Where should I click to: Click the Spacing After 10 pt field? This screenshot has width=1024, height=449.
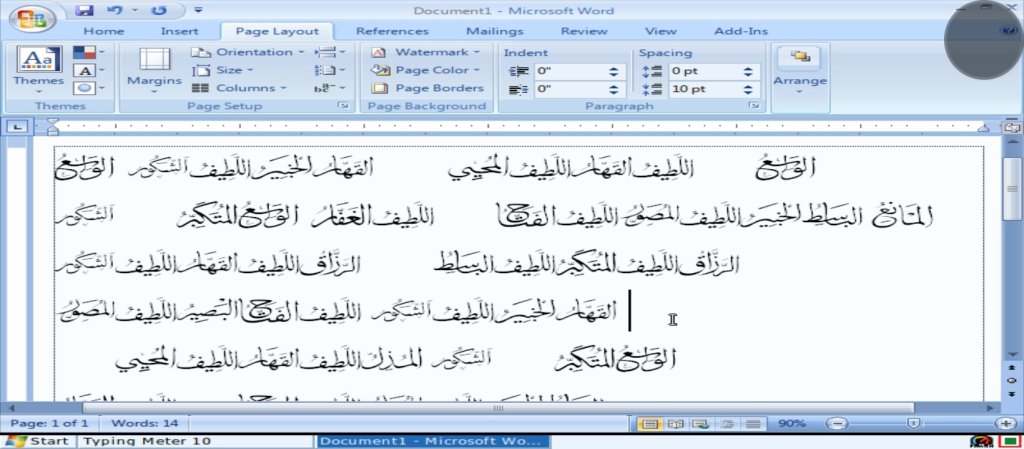704,89
